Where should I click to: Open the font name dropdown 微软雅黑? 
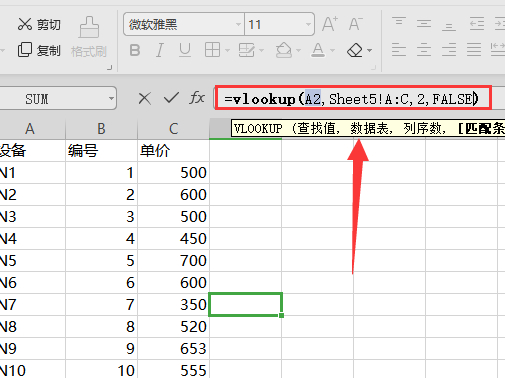click(x=238, y=24)
